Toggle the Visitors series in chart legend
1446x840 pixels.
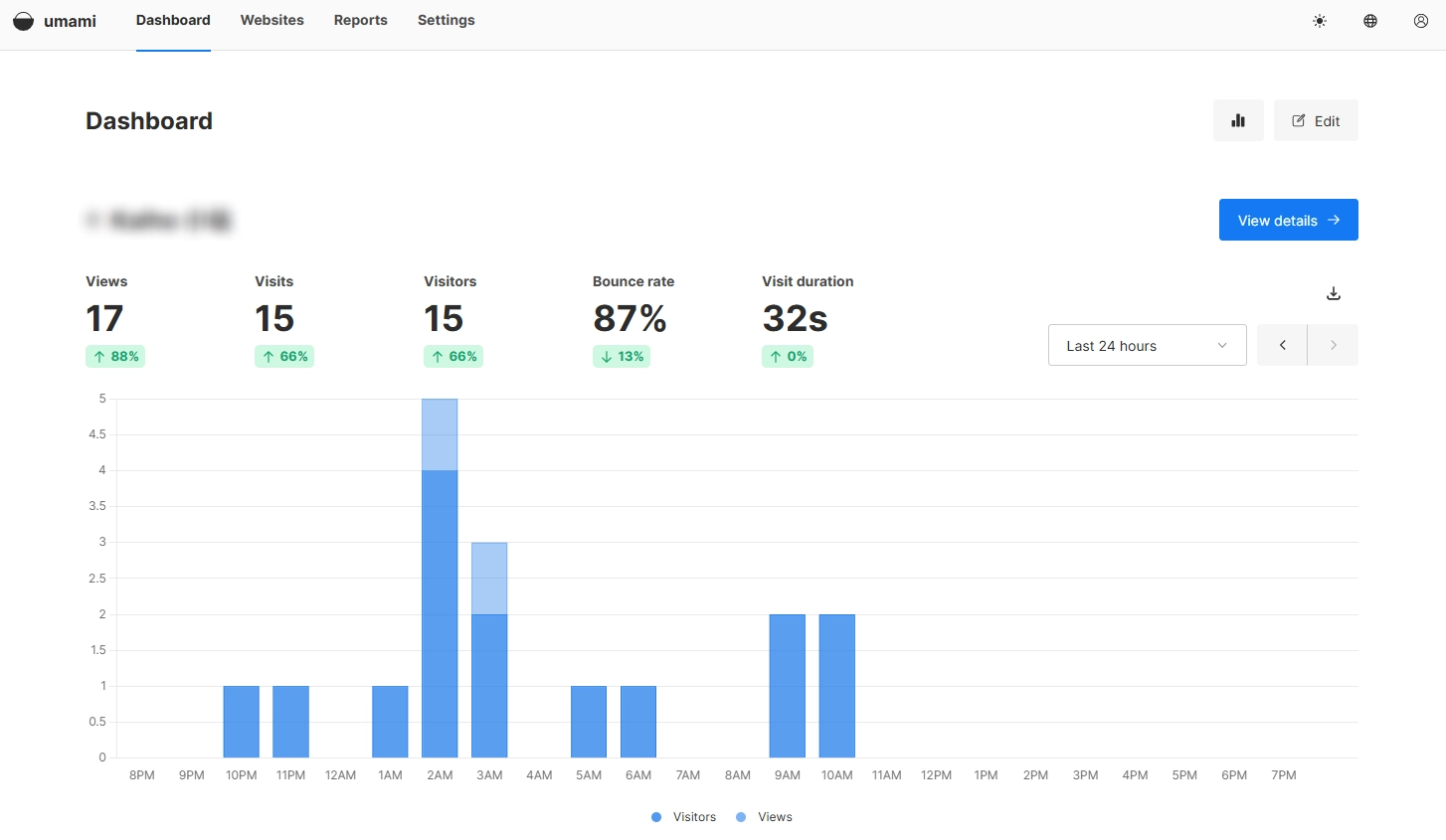click(x=693, y=817)
